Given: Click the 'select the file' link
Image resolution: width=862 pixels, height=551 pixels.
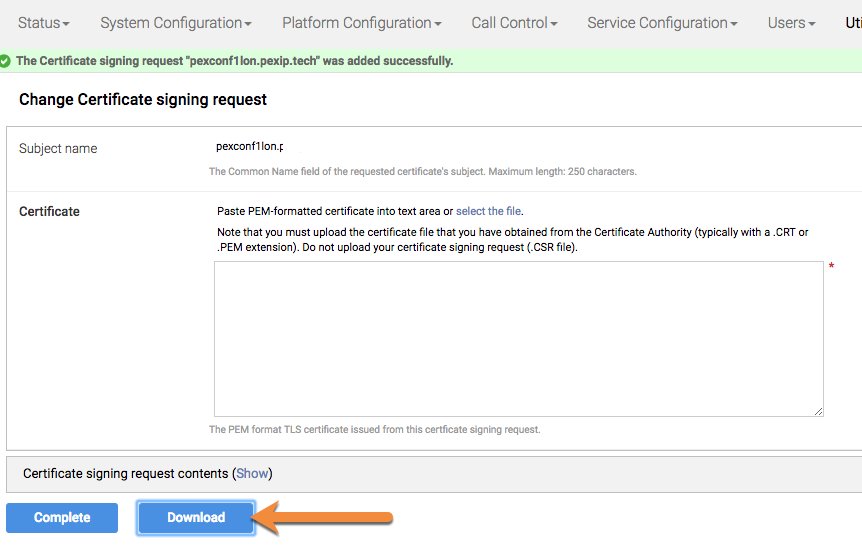Looking at the screenshot, I should [x=488, y=211].
